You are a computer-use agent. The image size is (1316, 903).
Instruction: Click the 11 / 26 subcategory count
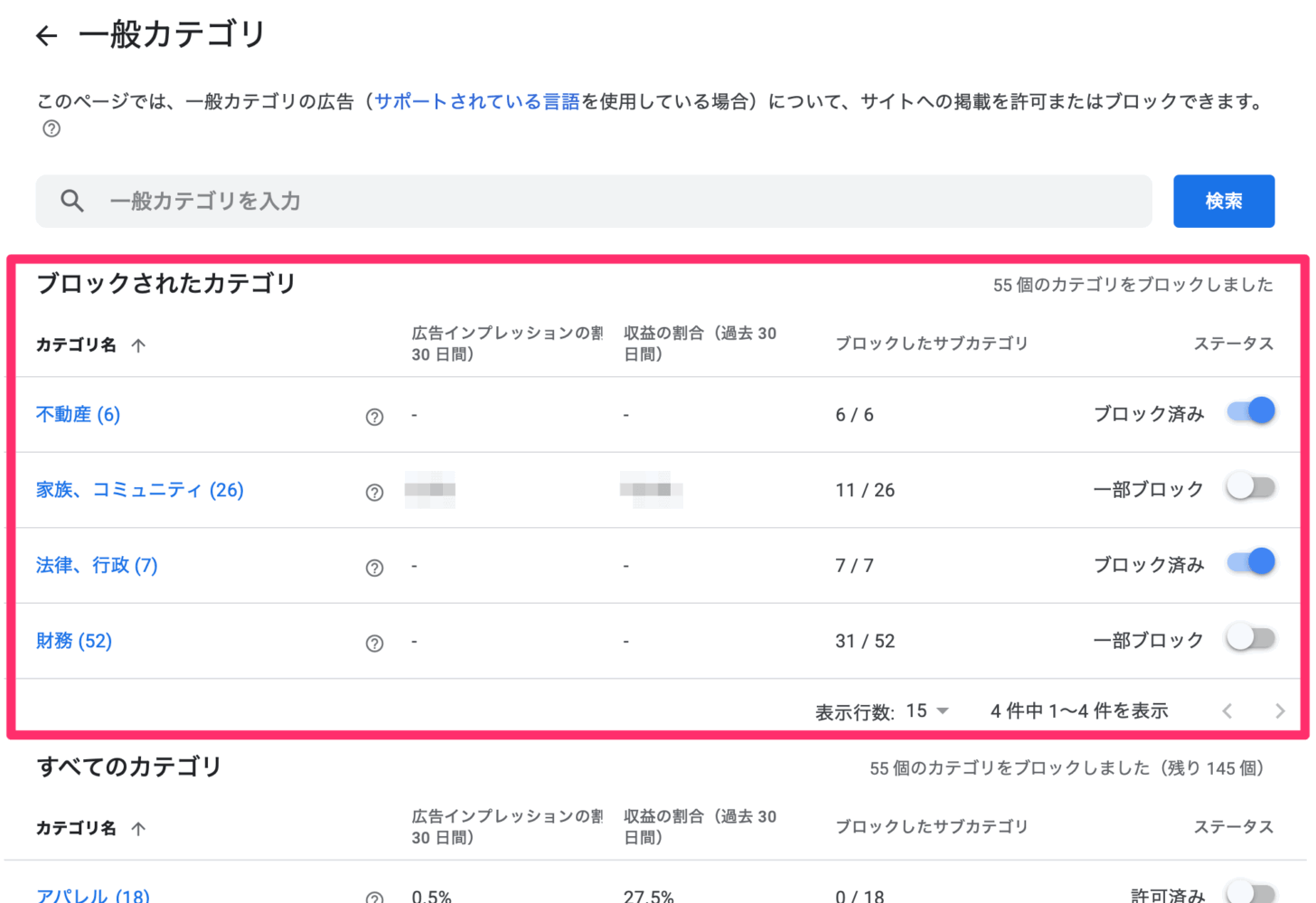click(865, 490)
